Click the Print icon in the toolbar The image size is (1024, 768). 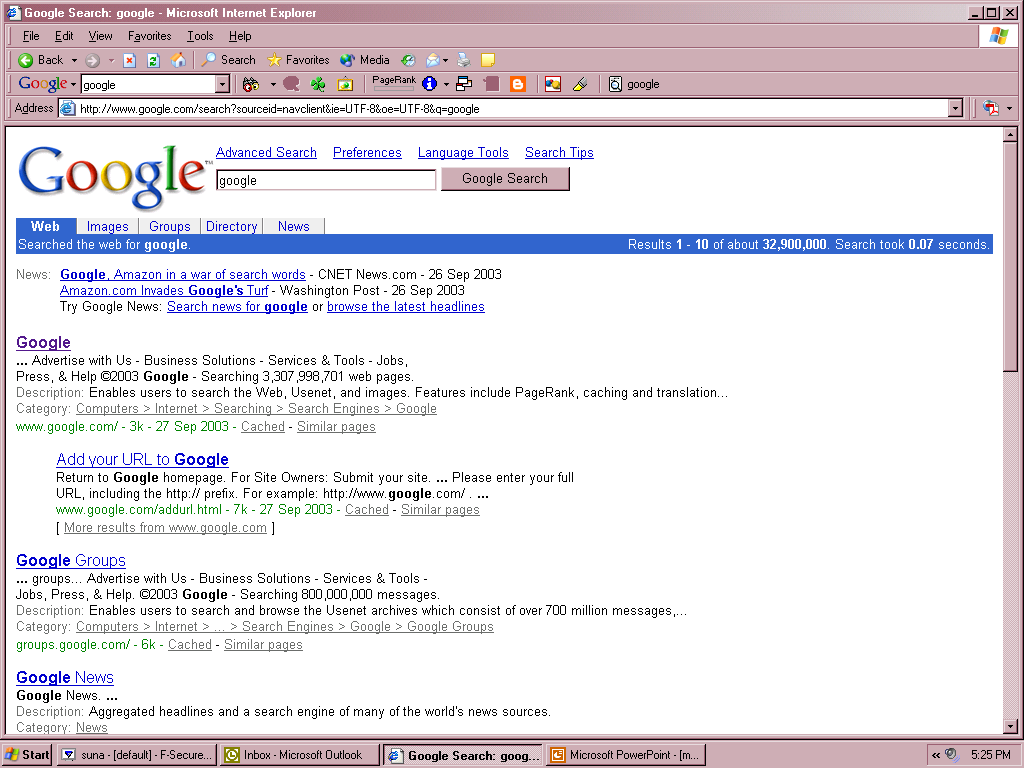pos(463,60)
